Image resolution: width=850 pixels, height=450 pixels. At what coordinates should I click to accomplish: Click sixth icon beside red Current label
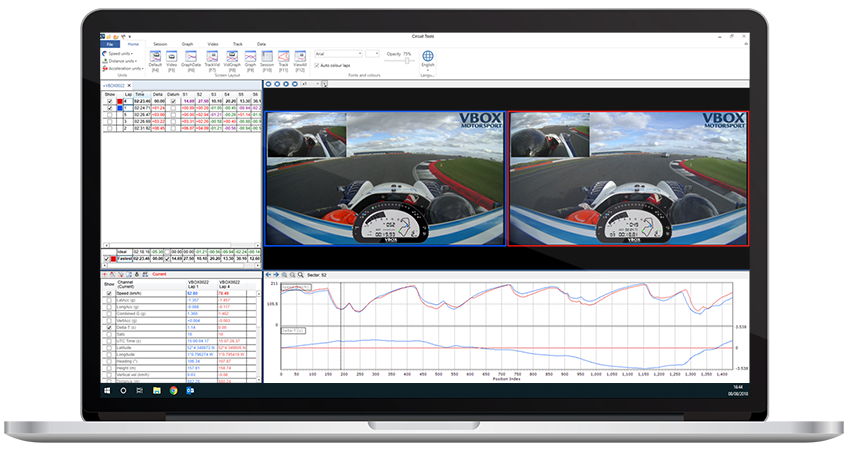point(145,274)
